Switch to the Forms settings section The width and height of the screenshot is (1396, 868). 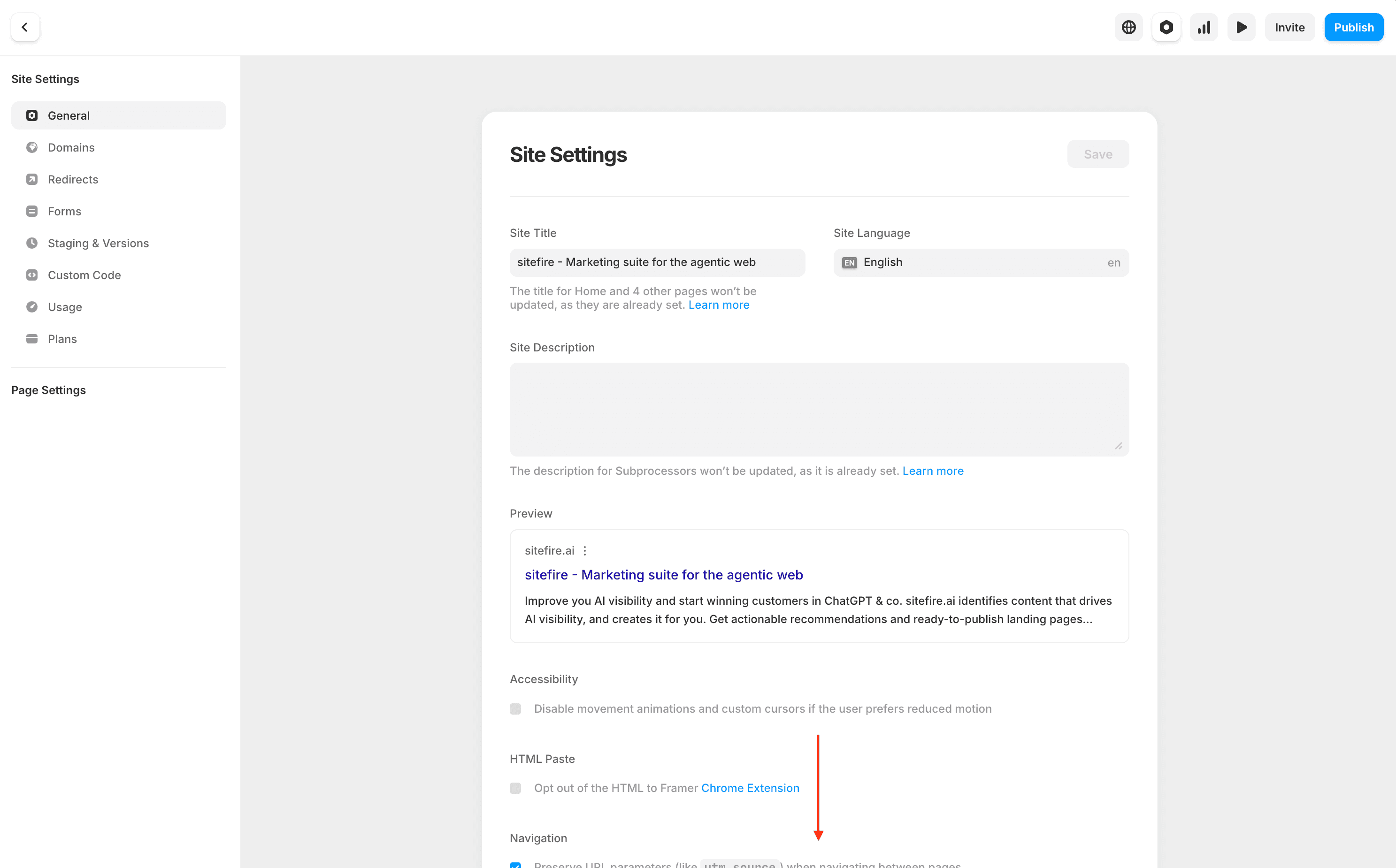pyautogui.click(x=64, y=211)
